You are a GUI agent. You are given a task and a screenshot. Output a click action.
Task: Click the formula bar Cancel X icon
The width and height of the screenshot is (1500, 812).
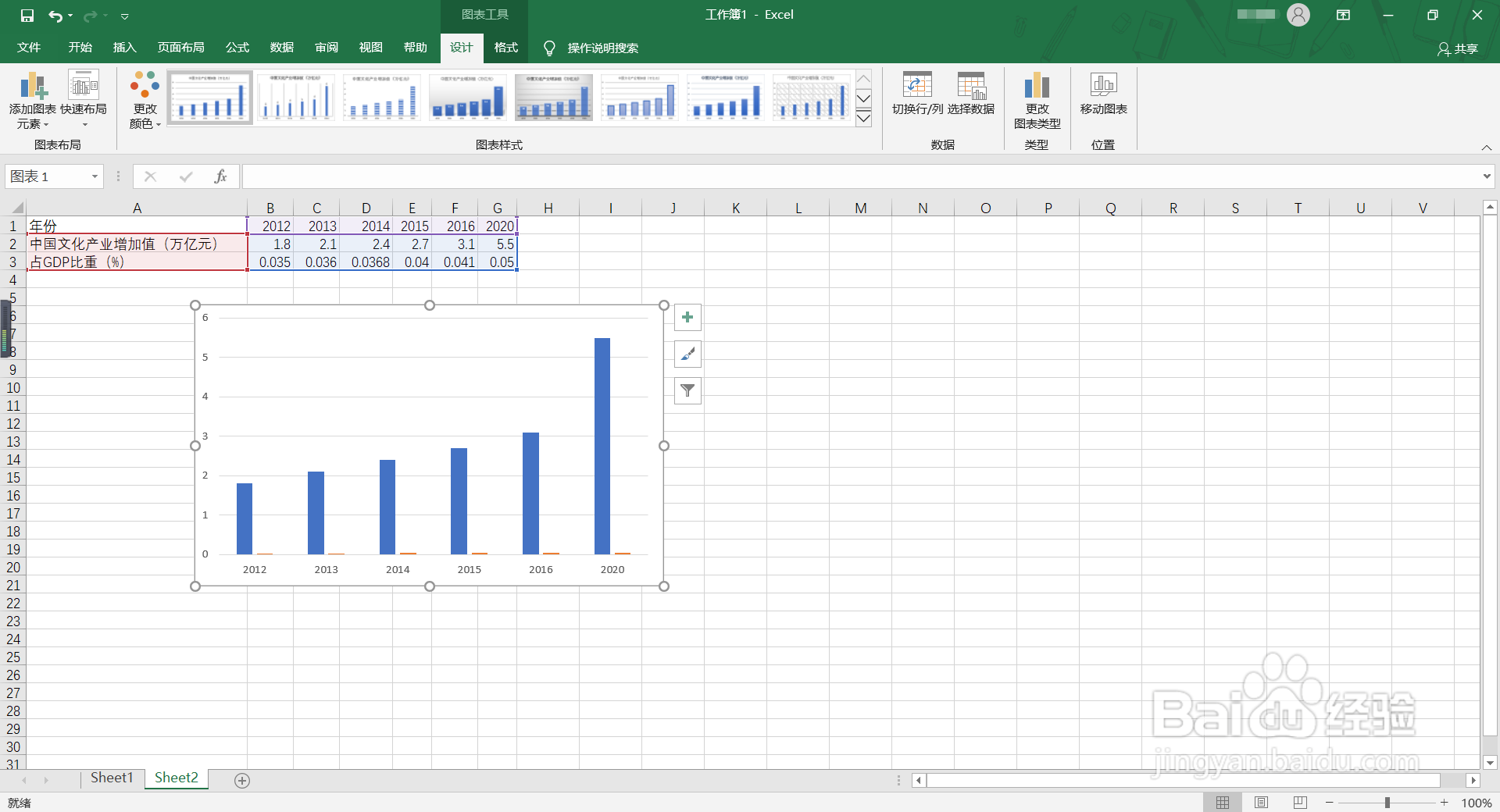[x=150, y=176]
